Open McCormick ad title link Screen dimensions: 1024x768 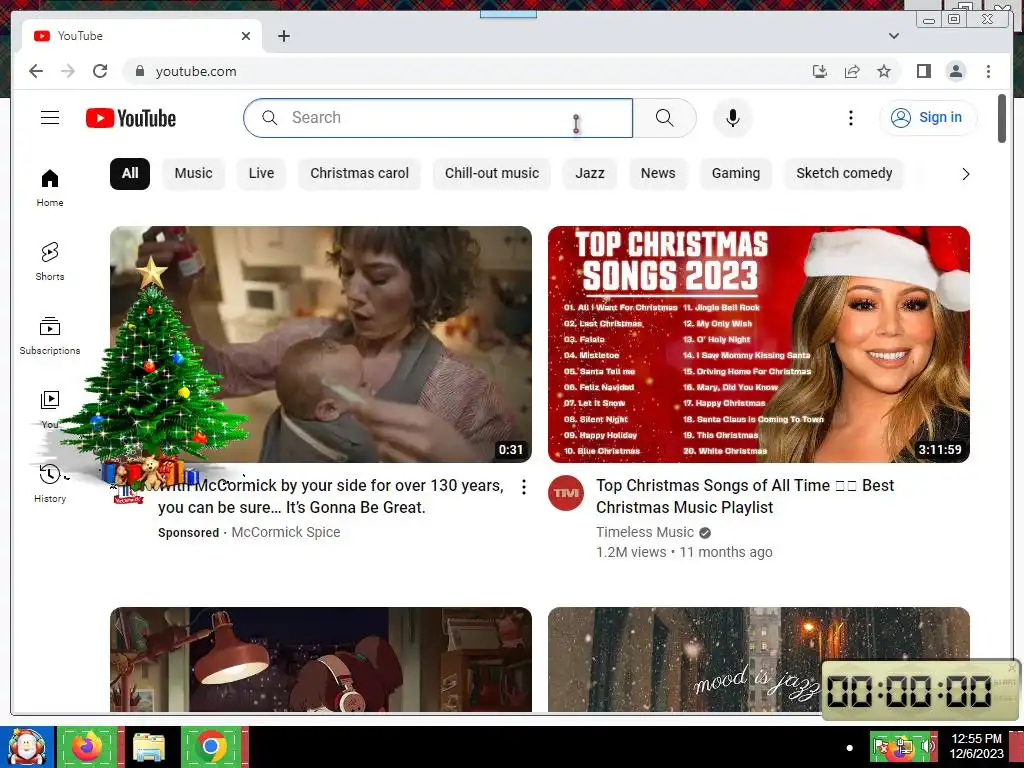coord(331,496)
